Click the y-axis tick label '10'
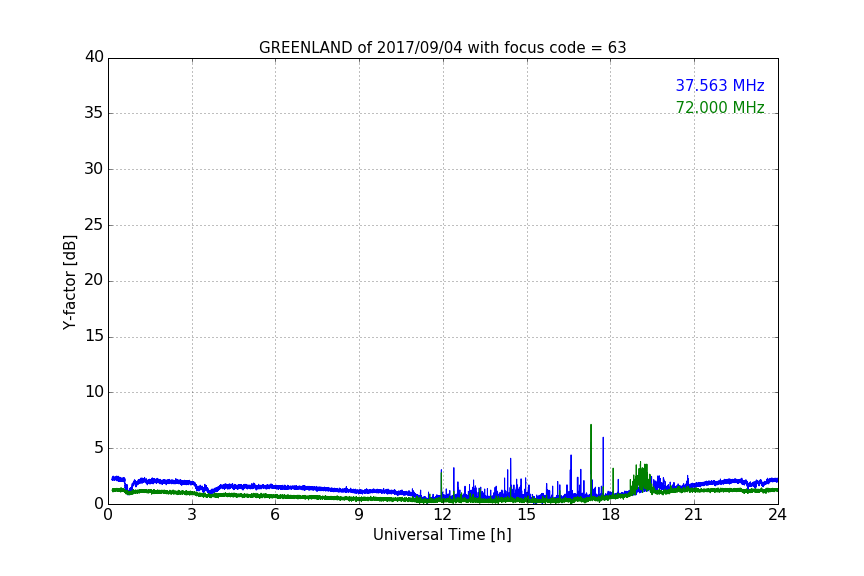Image resolution: width=864 pixels, height=576 pixels. pos(94,392)
